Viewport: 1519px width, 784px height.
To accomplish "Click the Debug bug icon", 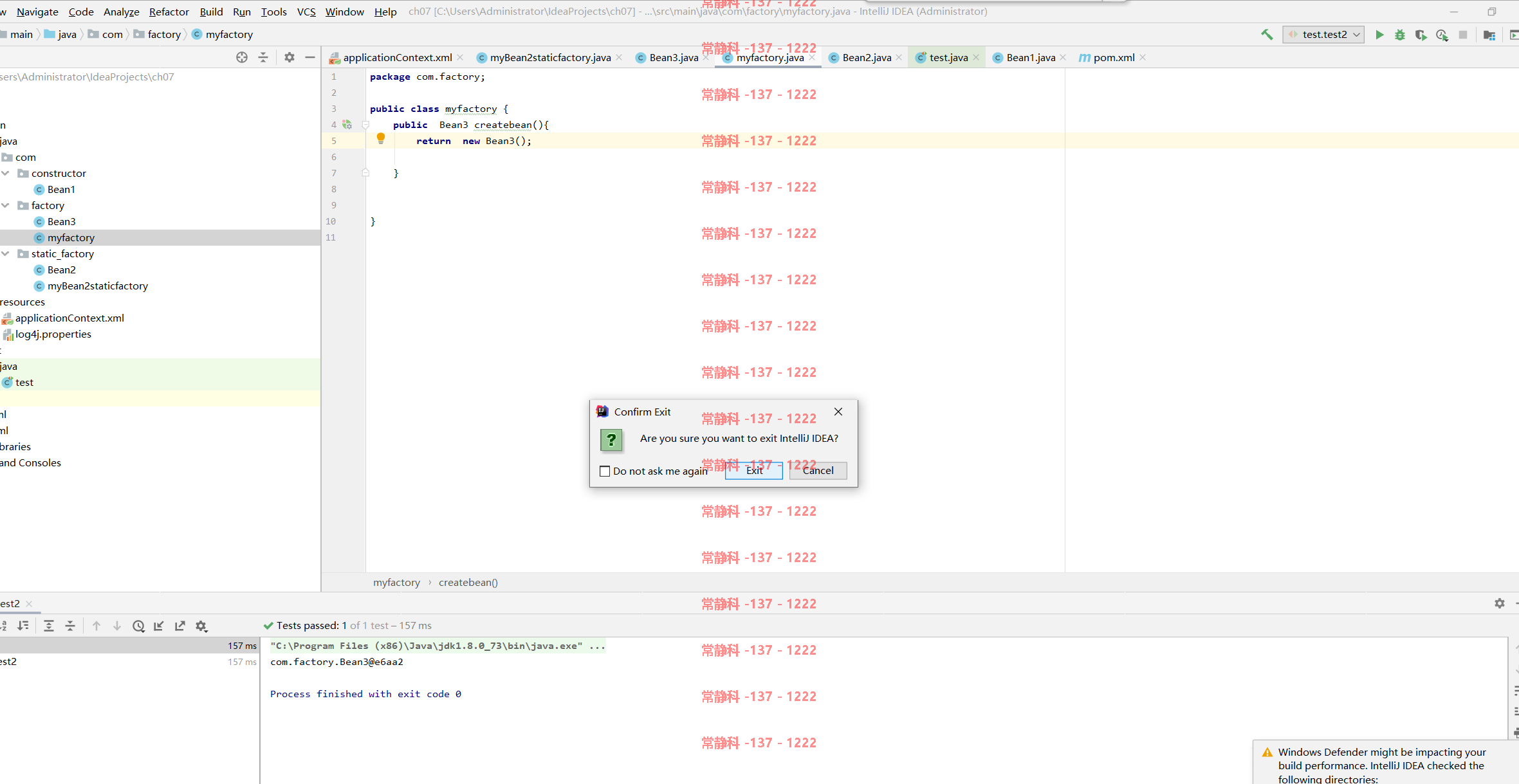I will point(1400,35).
